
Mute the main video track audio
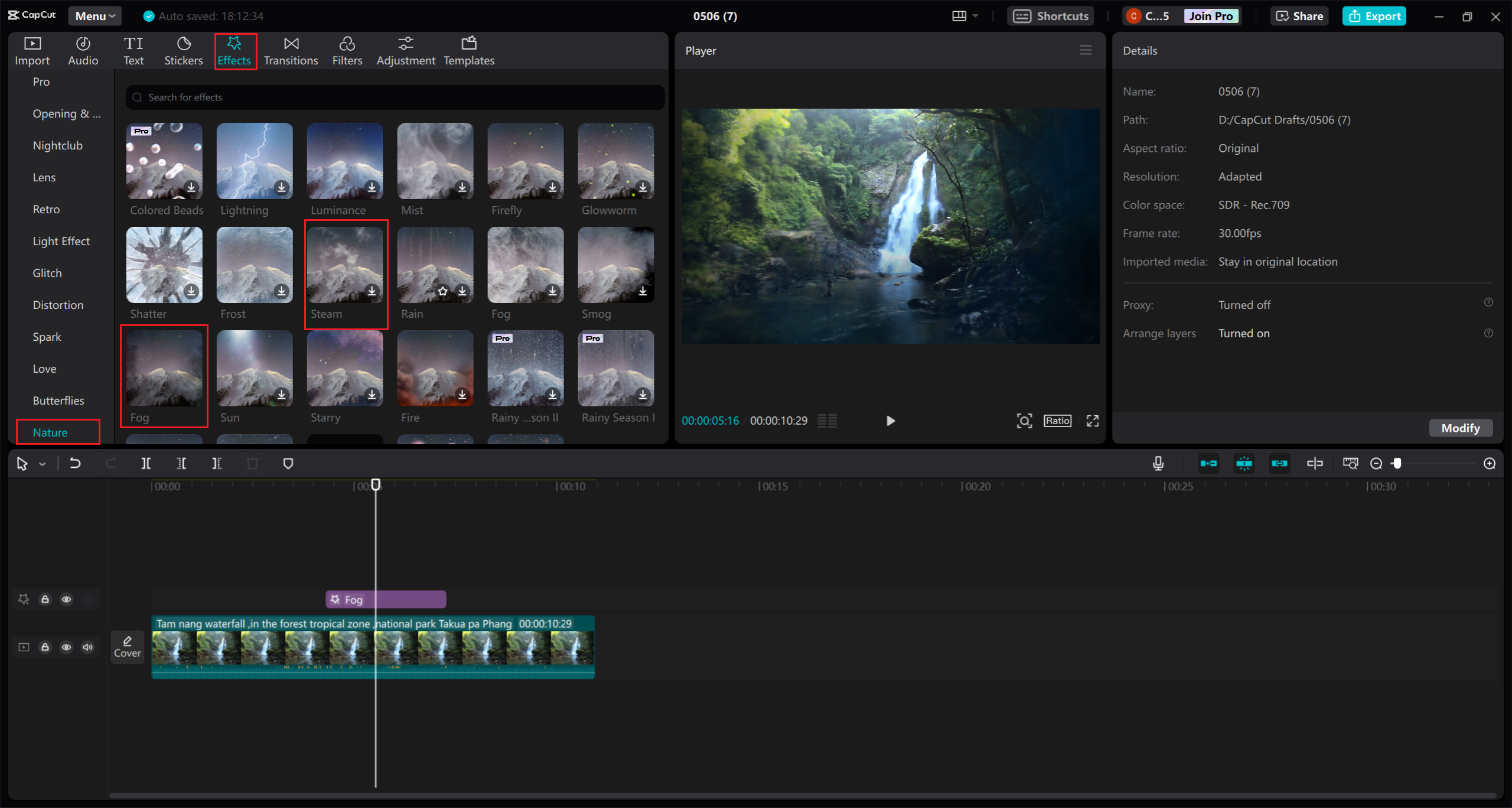point(87,647)
